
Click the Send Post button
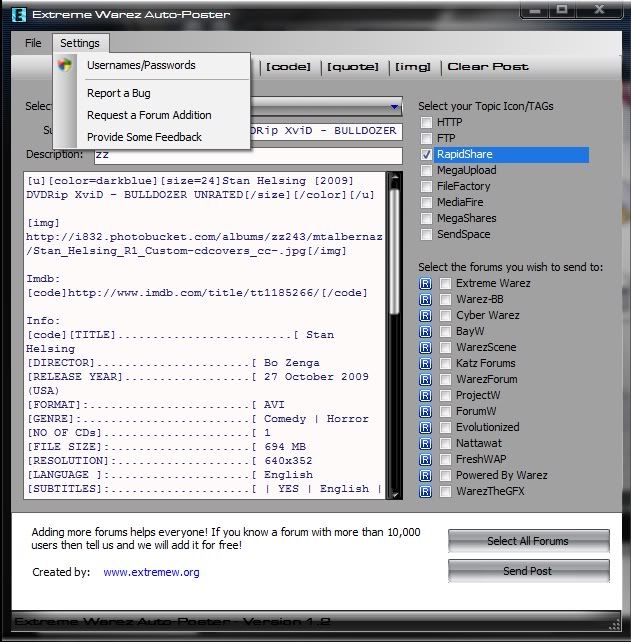[x=529, y=571]
